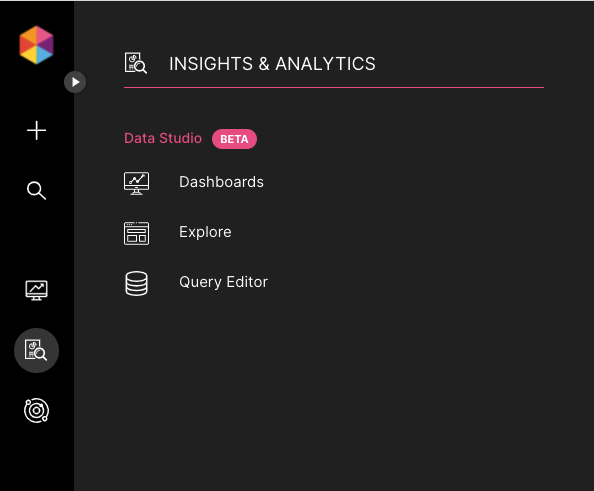Viewport: 594px width, 491px height.
Task: Click the INSIGHTS & ANALYTICS heading text
Action: click(272, 64)
